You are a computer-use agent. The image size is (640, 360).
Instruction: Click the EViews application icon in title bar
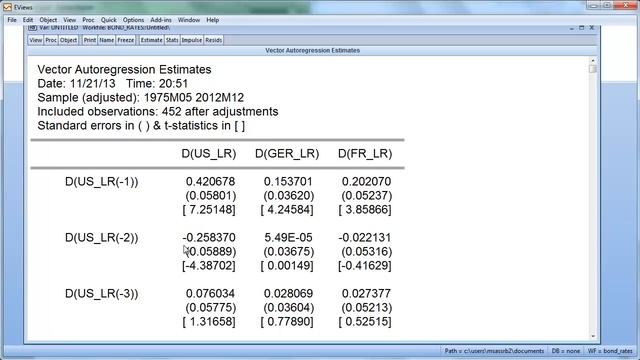7,7
